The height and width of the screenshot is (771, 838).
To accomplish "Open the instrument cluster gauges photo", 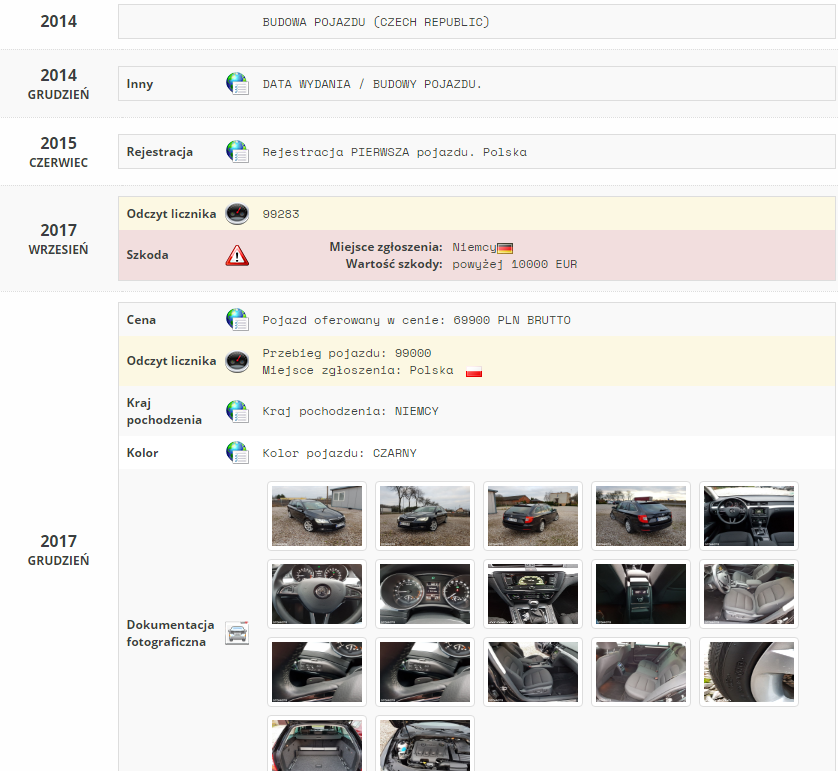I will [425, 594].
